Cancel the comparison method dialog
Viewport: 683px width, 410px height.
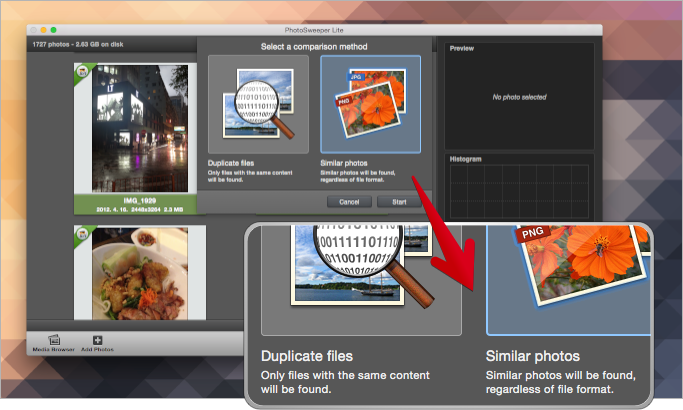pyautogui.click(x=349, y=202)
